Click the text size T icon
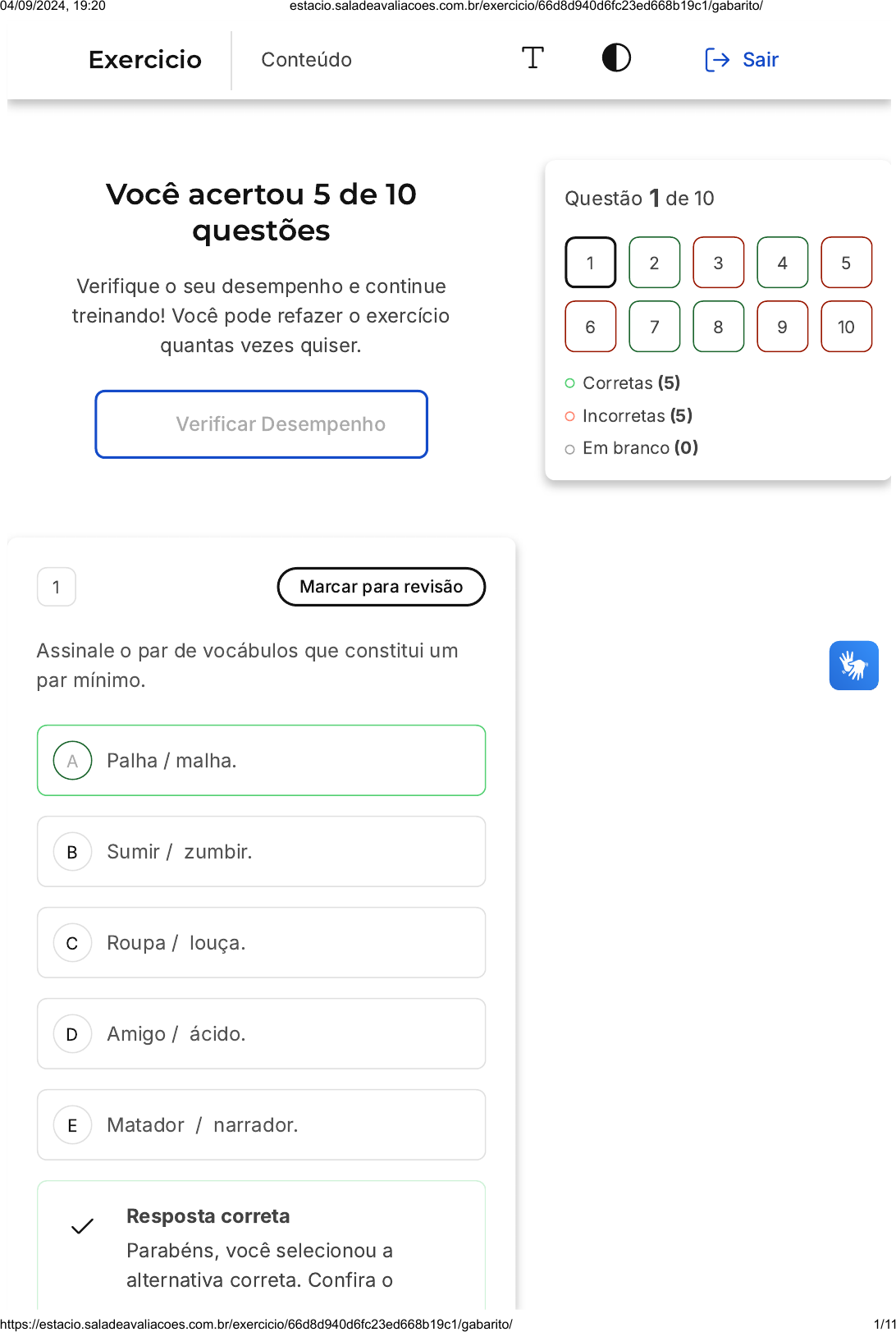 (533, 58)
